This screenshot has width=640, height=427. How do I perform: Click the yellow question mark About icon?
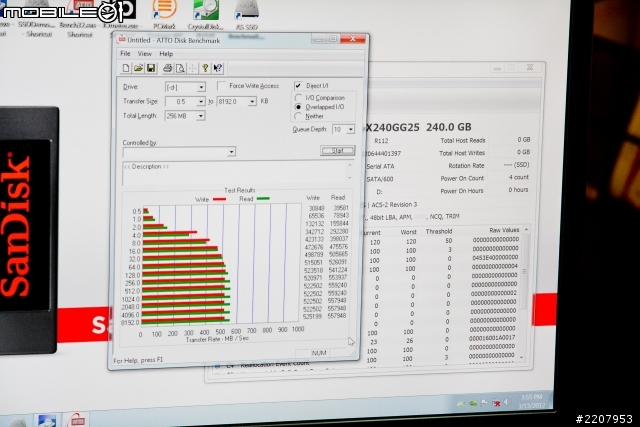(x=205, y=68)
